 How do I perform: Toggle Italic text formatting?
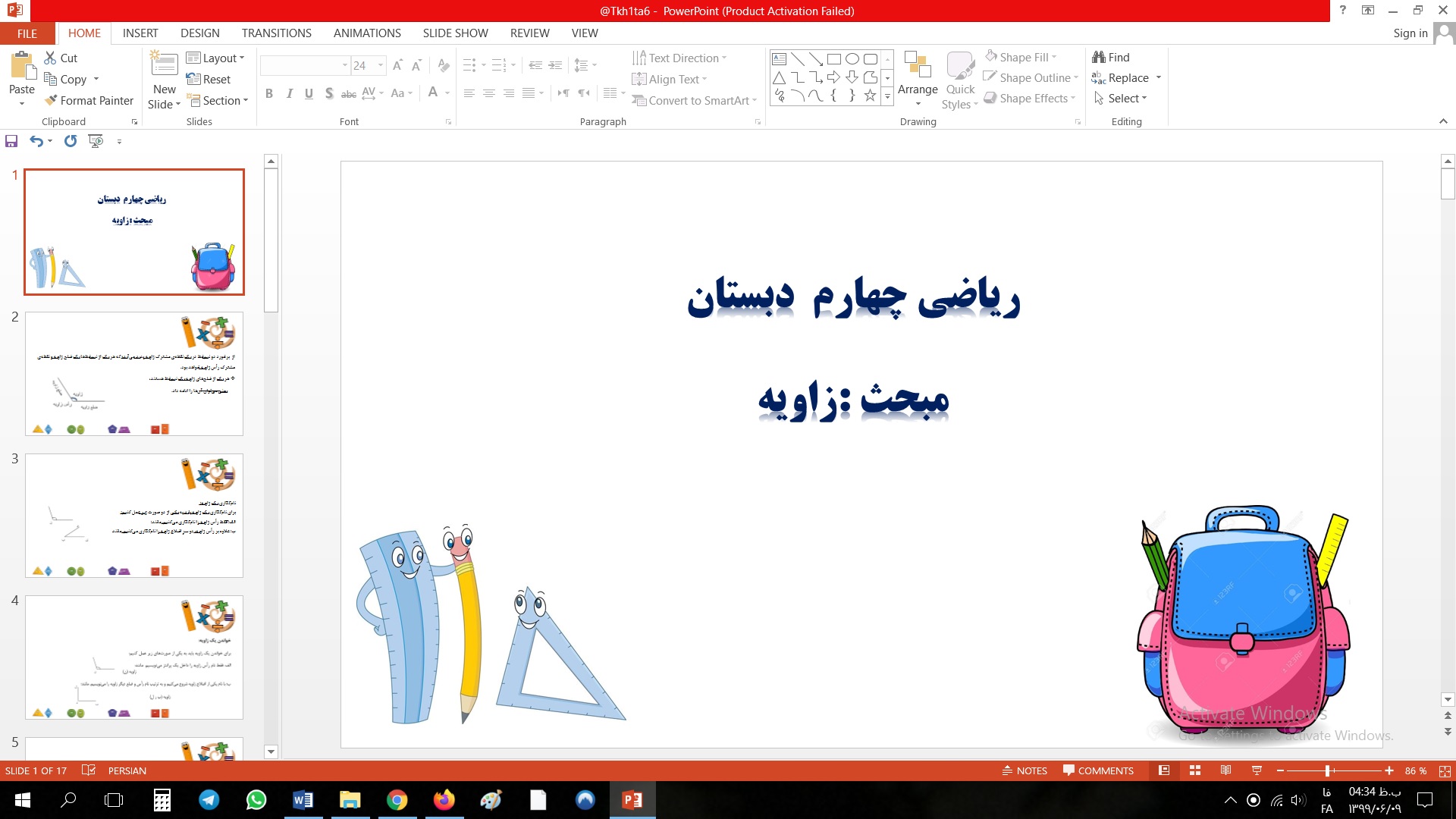289,93
